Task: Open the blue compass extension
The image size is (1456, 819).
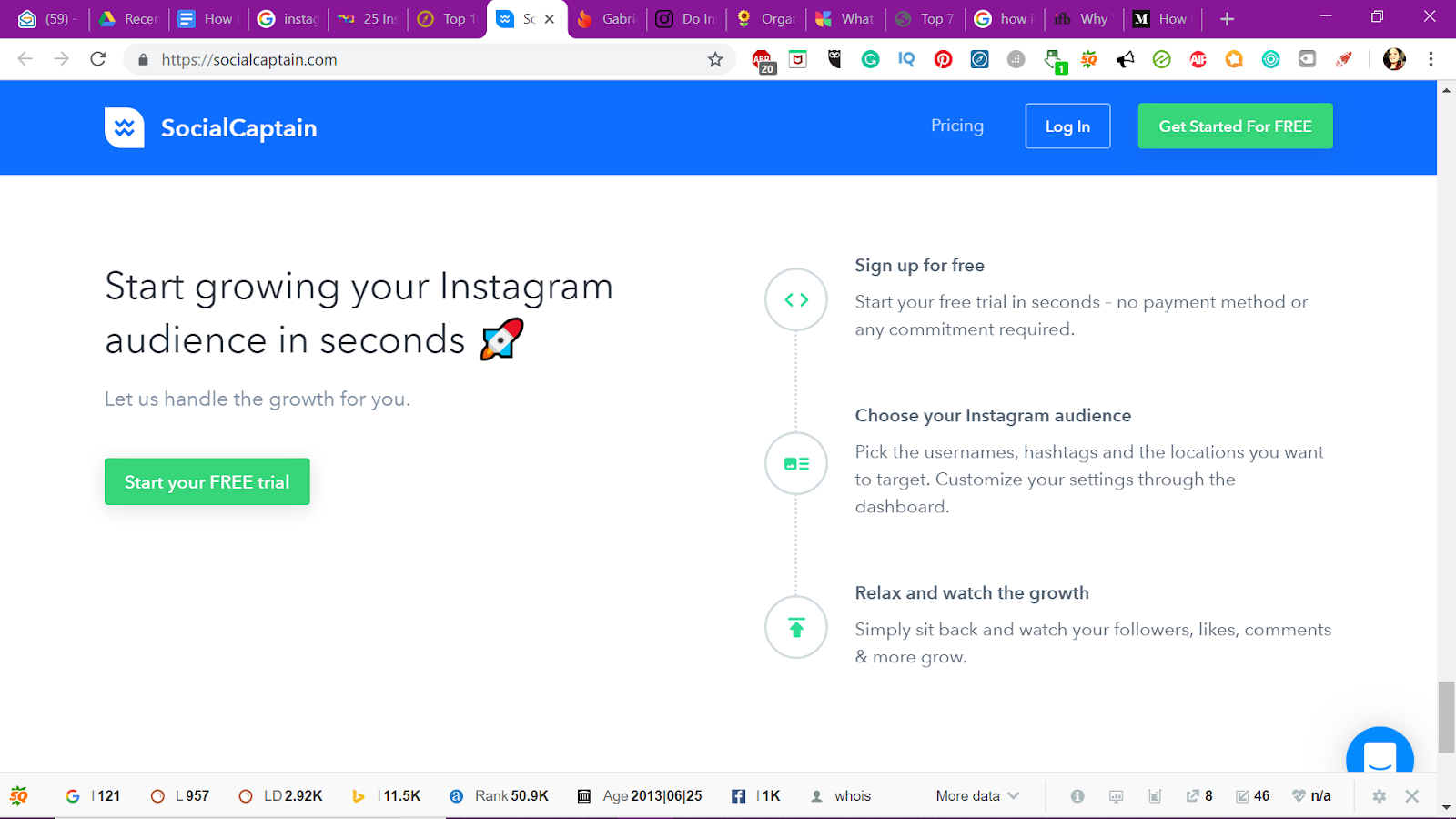Action: 980,59
